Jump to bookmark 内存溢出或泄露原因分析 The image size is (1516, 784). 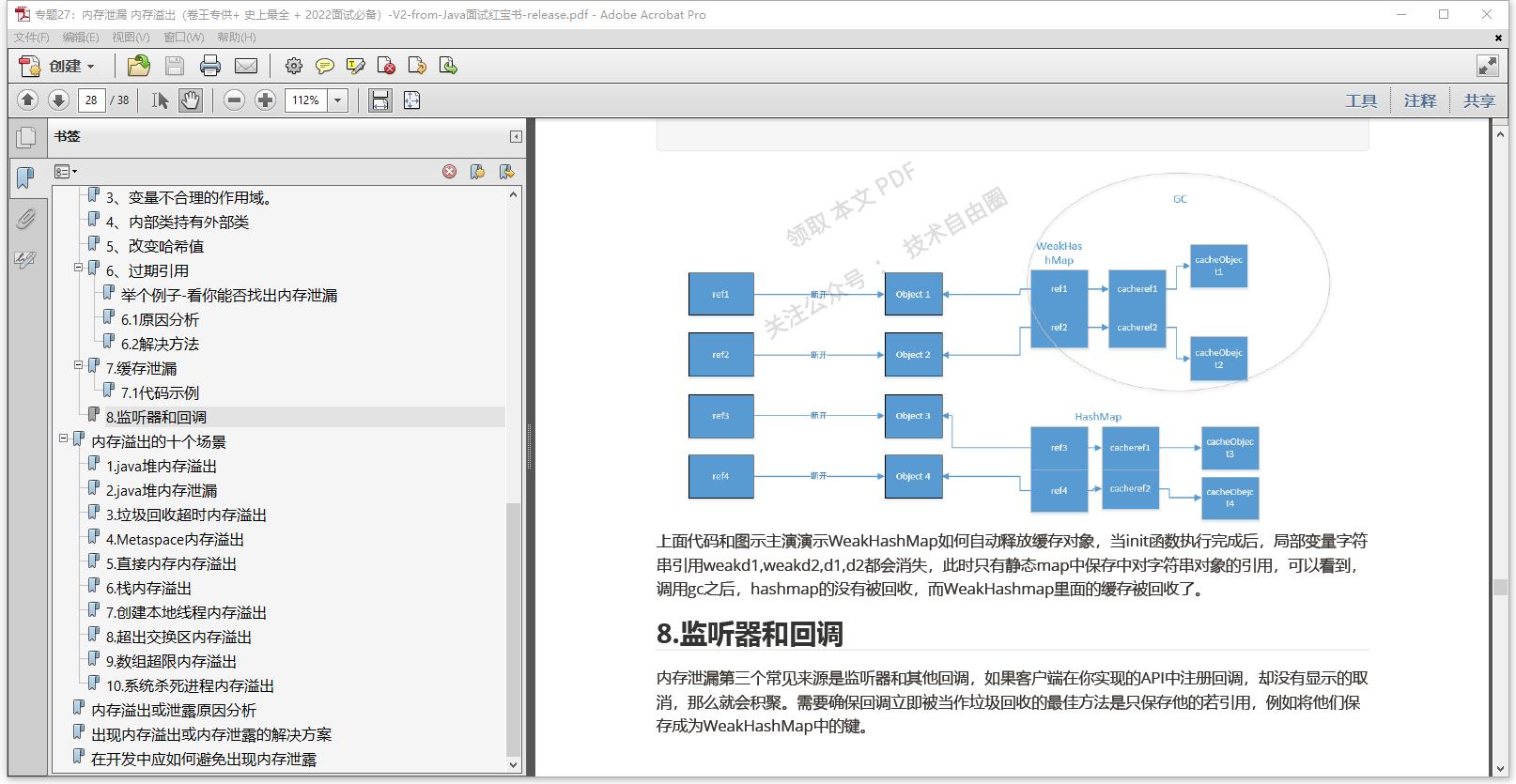[174, 710]
